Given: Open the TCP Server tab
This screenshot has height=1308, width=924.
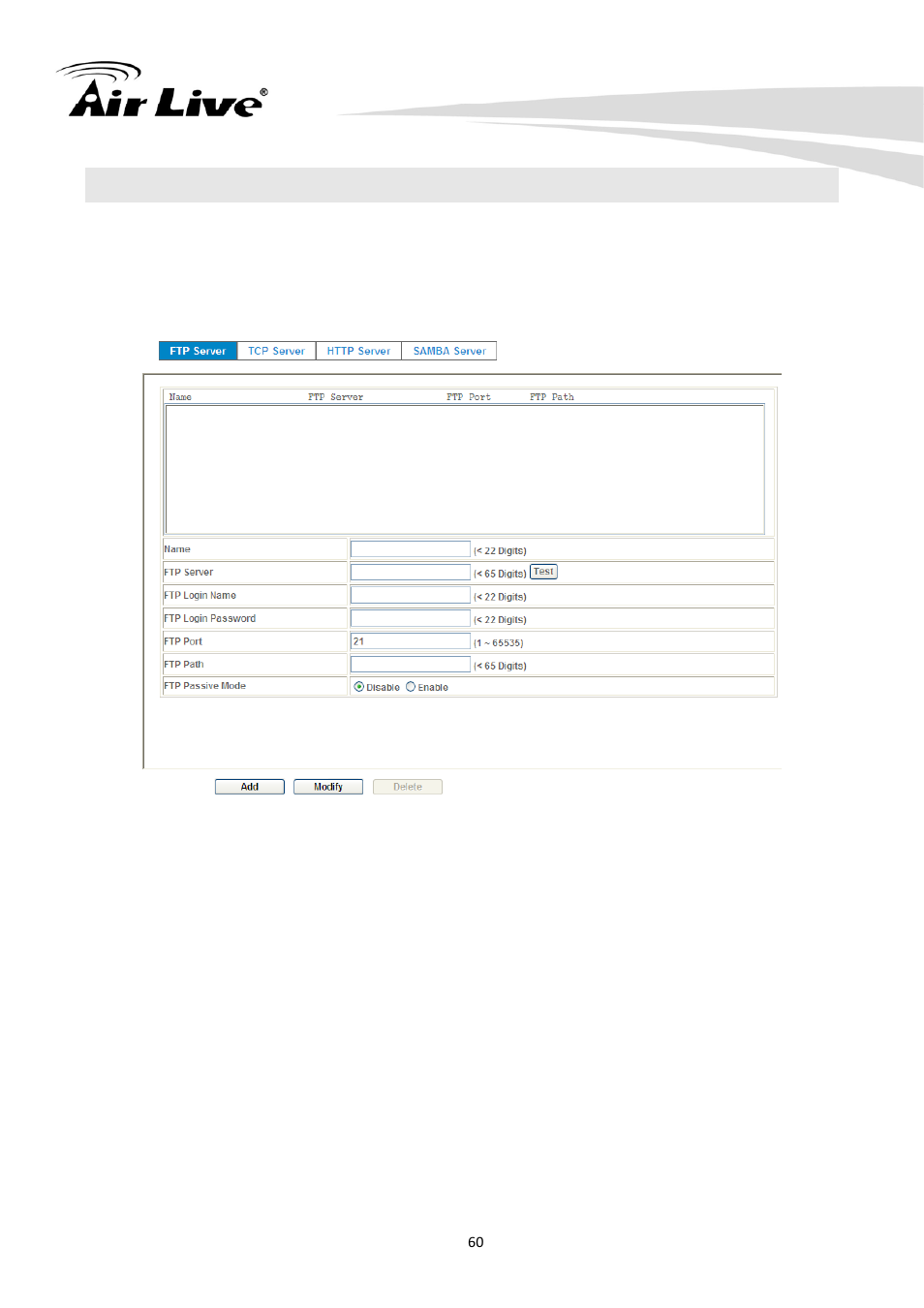Looking at the screenshot, I should point(276,351).
